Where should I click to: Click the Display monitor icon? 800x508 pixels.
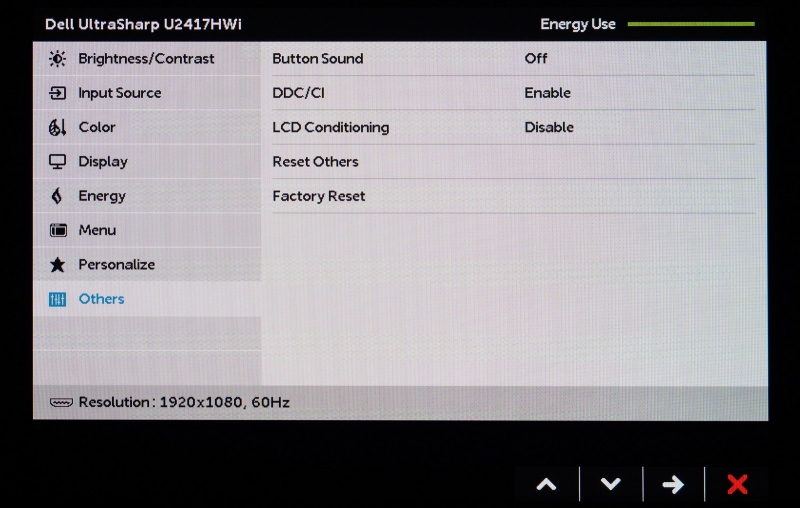pyautogui.click(x=57, y=162)
